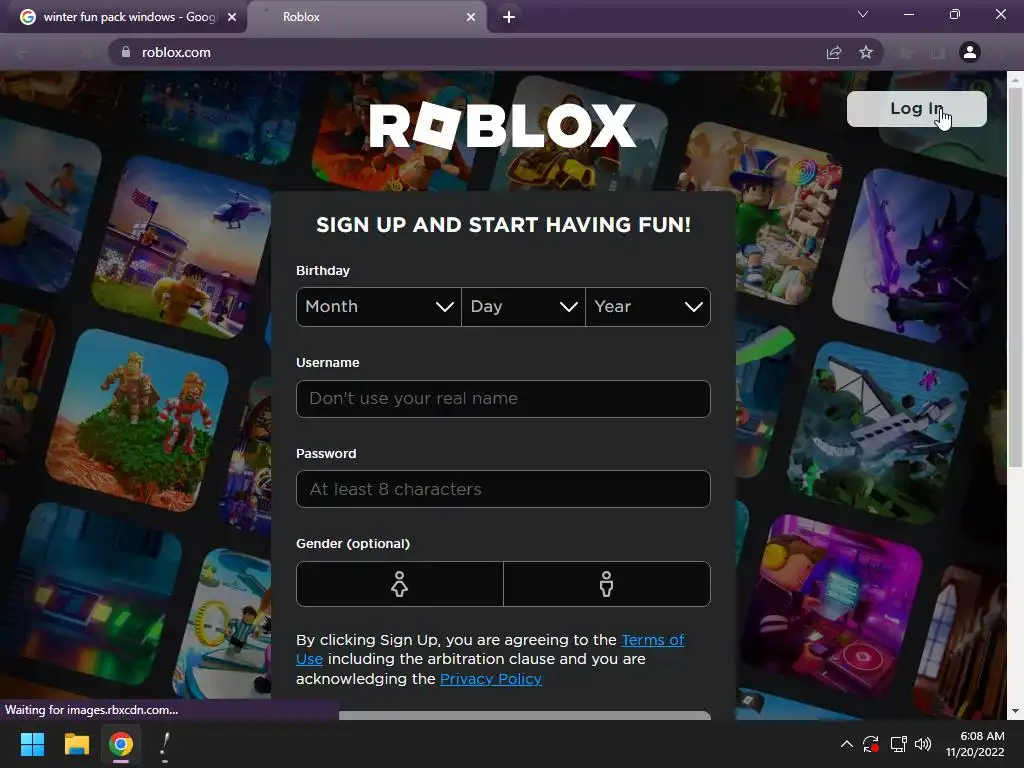Show hidden system tray icons

[x=846, y=744]
